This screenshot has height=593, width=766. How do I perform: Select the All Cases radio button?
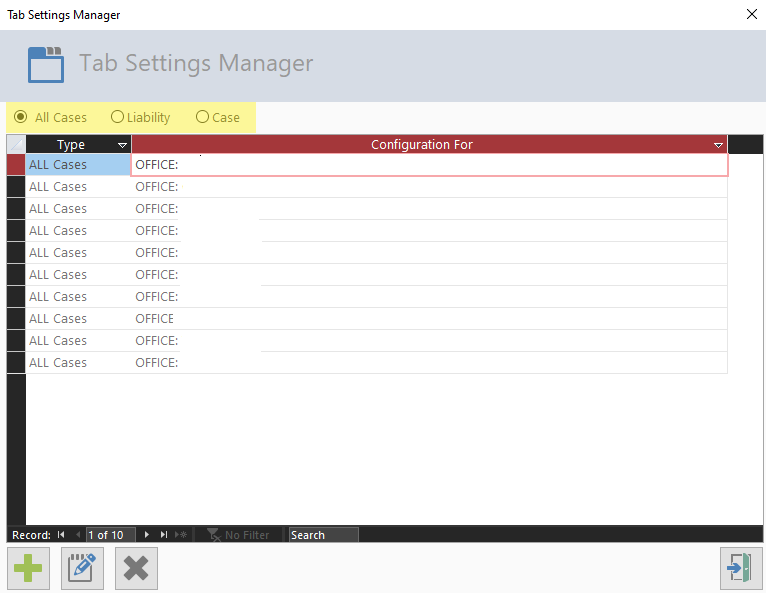tap(21, 117)
